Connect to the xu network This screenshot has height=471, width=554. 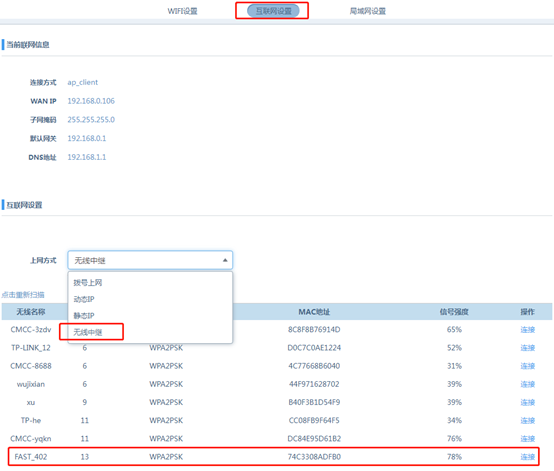[x=528, y=402]
